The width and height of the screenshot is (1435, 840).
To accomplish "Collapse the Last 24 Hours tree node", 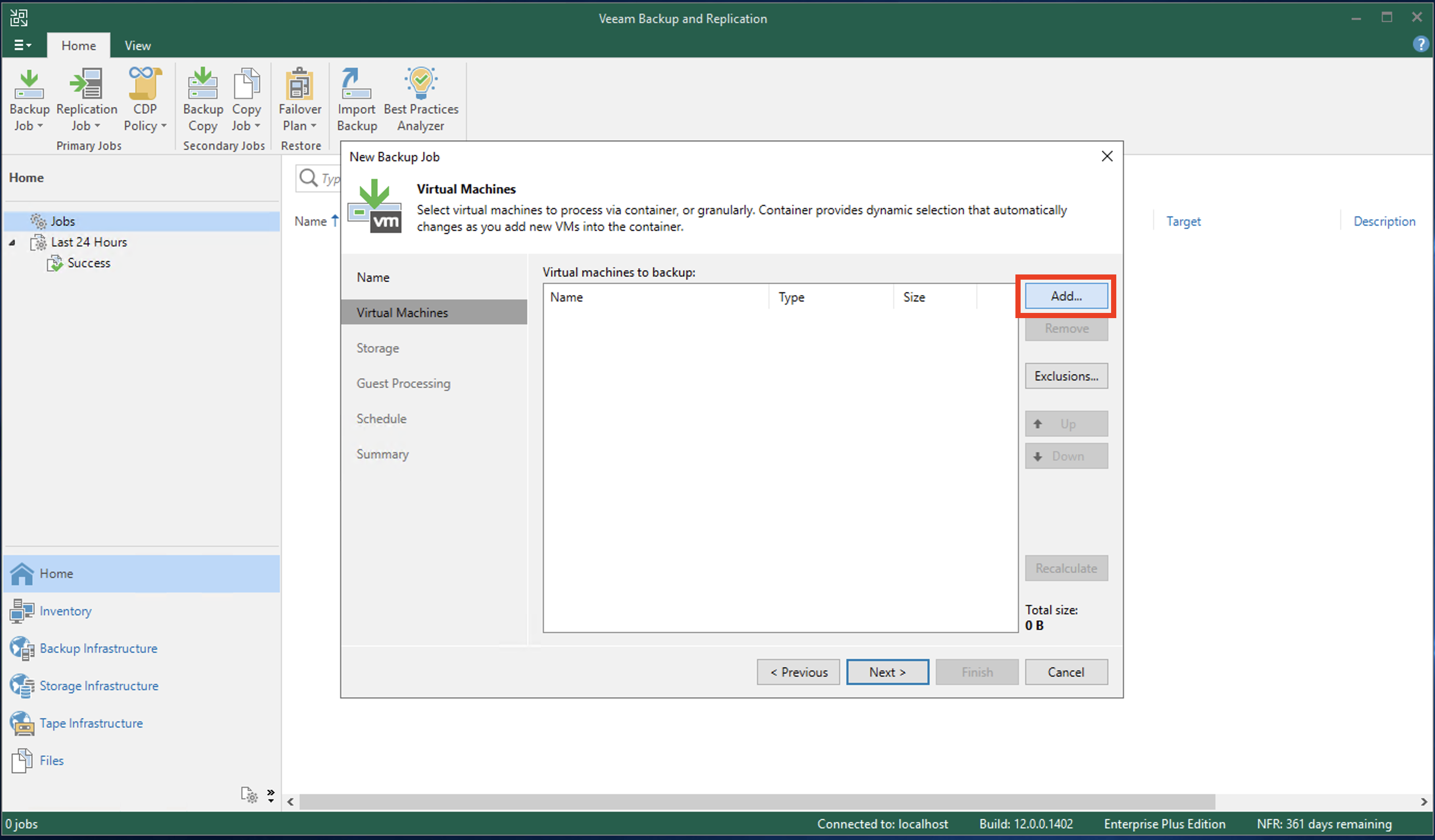I will click(12, 243).
